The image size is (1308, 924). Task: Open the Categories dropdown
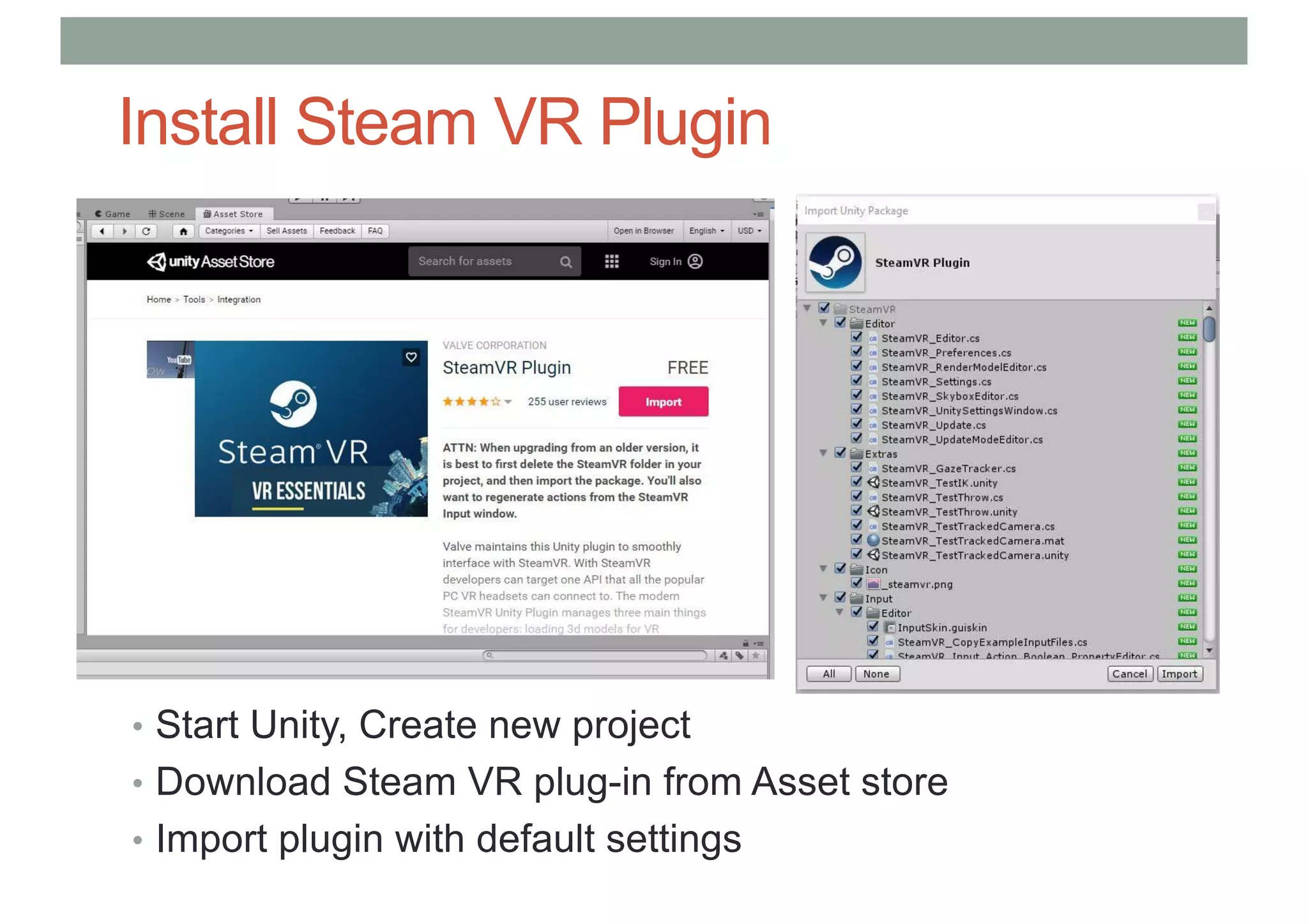(229, 231)
